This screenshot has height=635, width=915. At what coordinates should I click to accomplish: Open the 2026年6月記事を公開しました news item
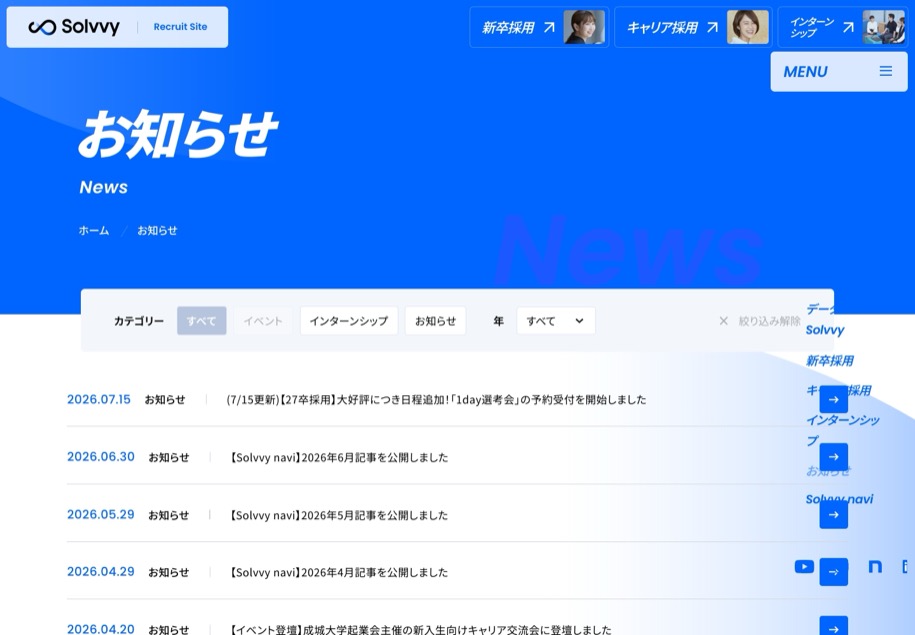[337, 458]
